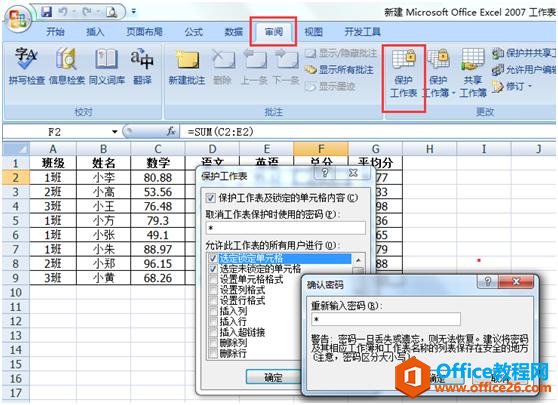
Task: Enable 删除列 checkbox
Action: (213, 343)
